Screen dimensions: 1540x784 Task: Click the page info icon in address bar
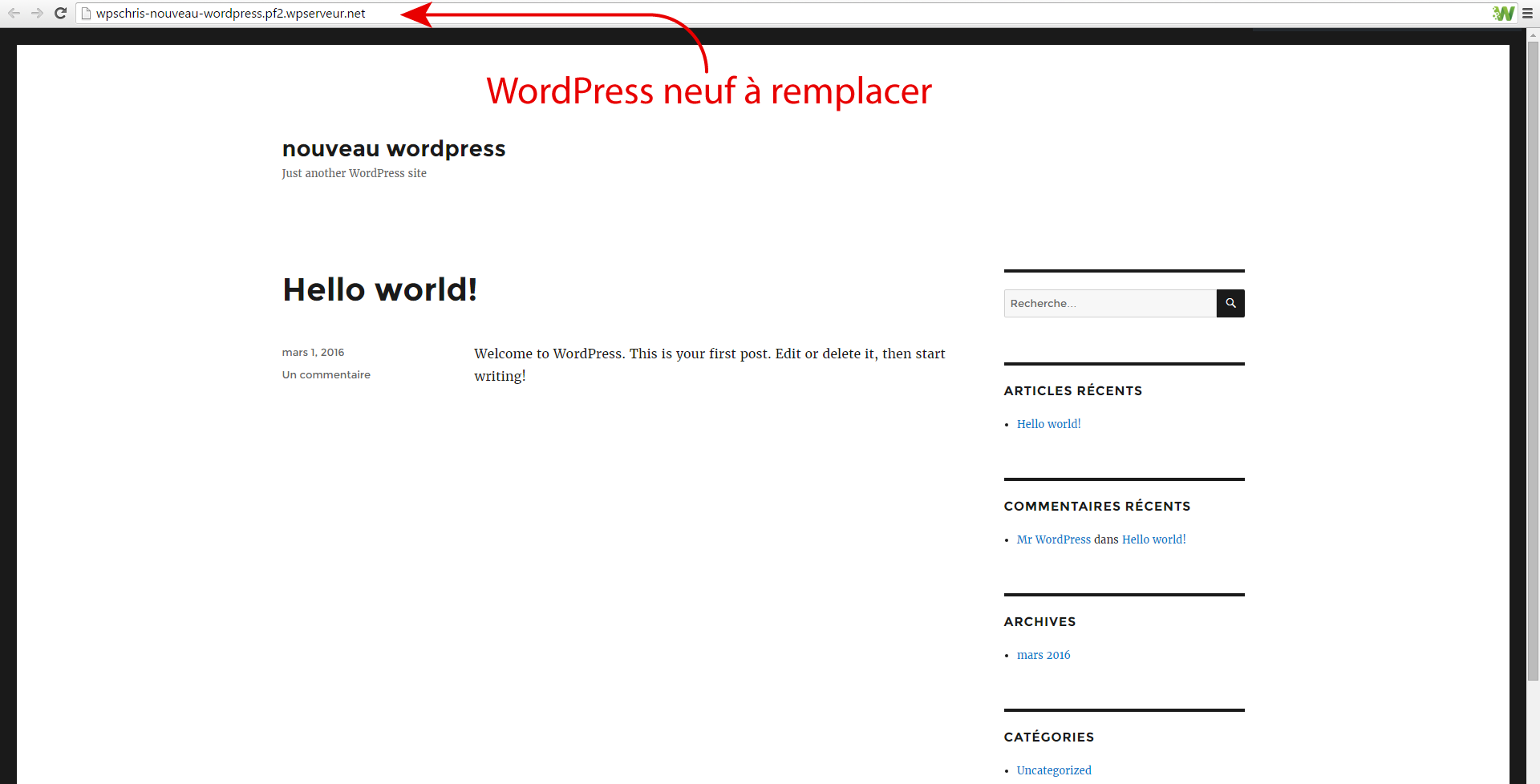[x=87, y=14]
